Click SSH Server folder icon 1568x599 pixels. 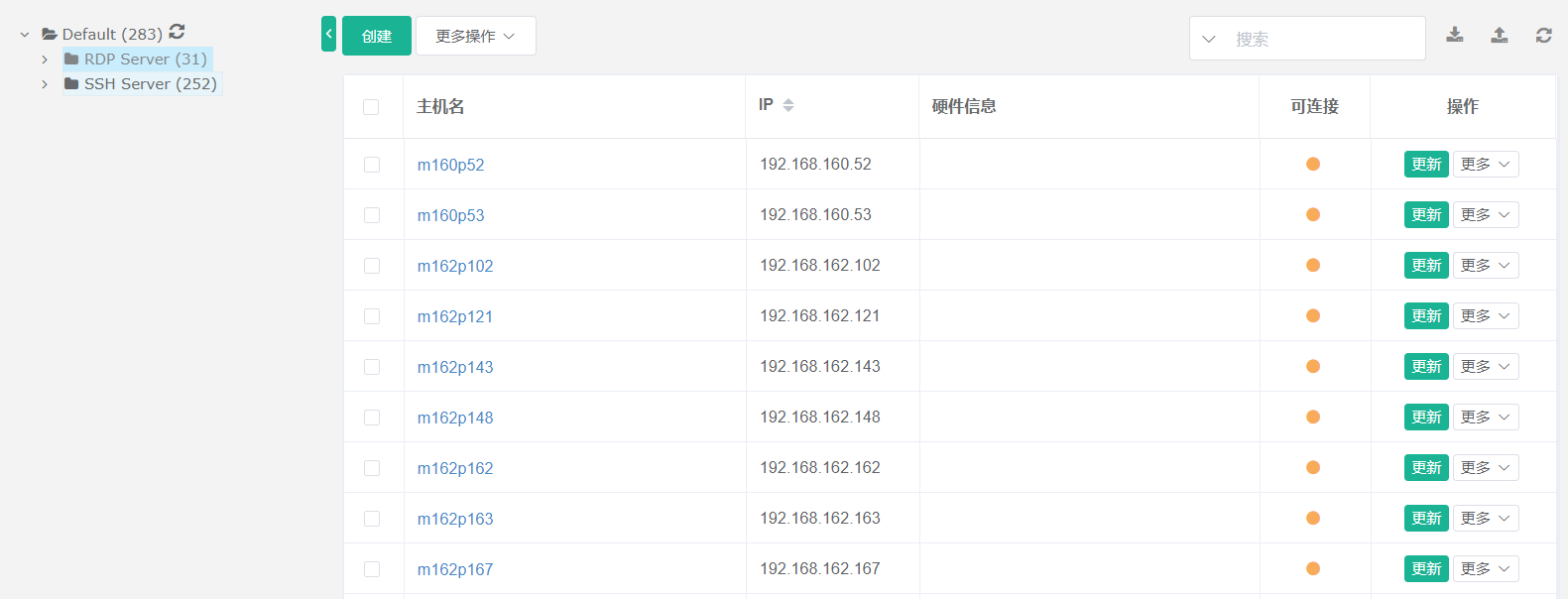click(71, 83)
